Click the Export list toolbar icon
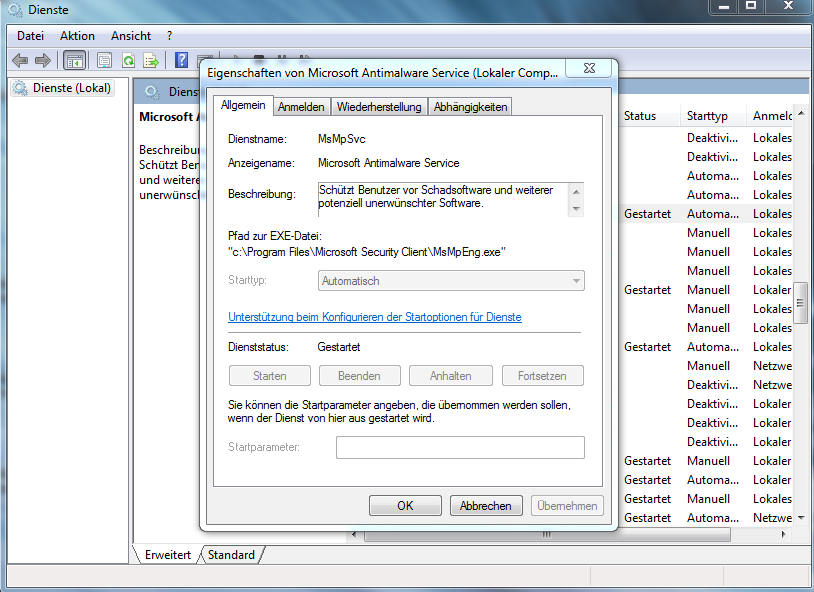The width and height of the screenshot is (814, 592). coord(151,61)
